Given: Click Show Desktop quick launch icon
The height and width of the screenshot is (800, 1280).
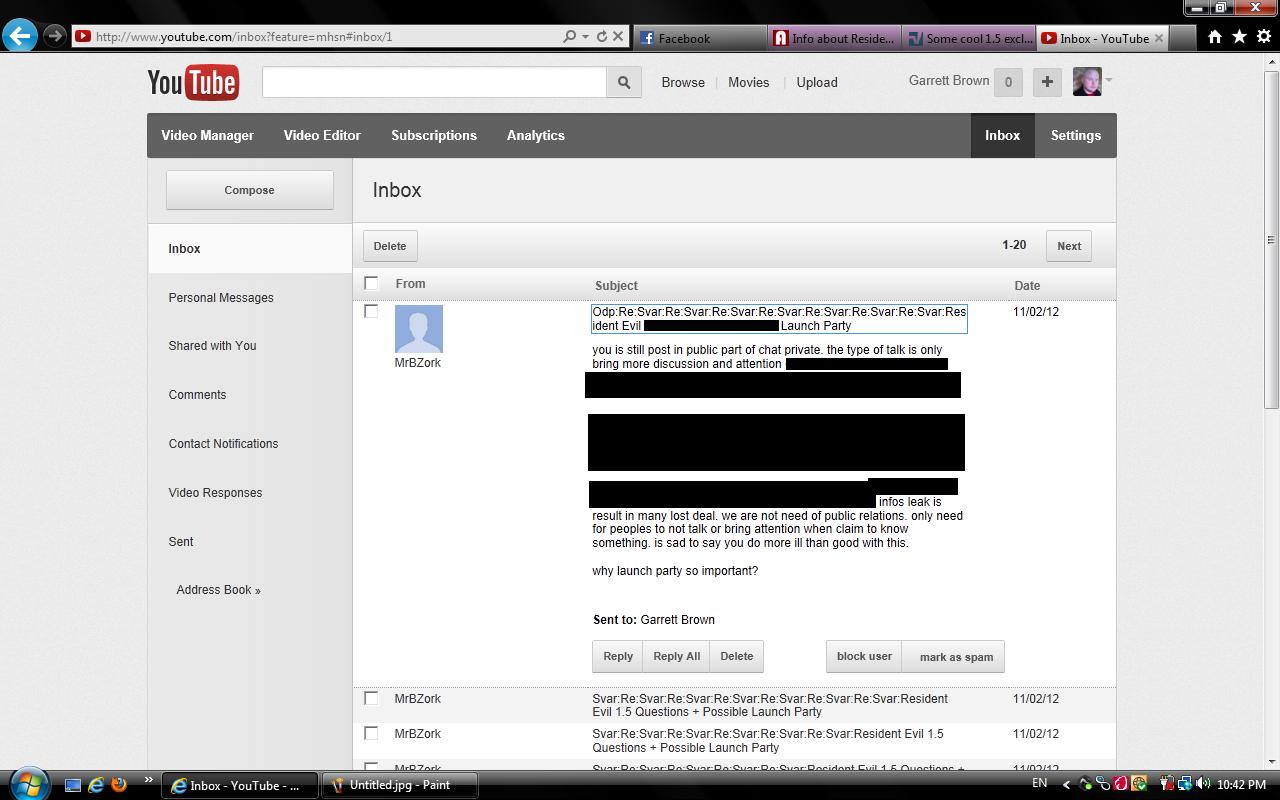Looking at the screenshot, I should [73, 785].
